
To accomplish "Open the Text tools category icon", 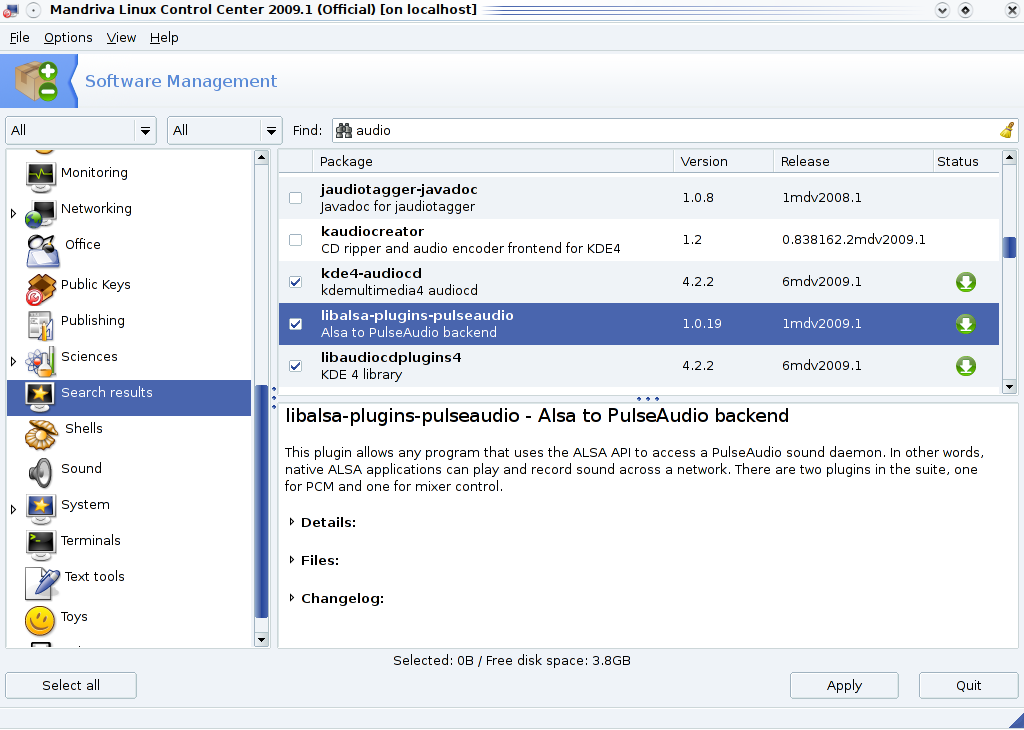I will point(41,580).
